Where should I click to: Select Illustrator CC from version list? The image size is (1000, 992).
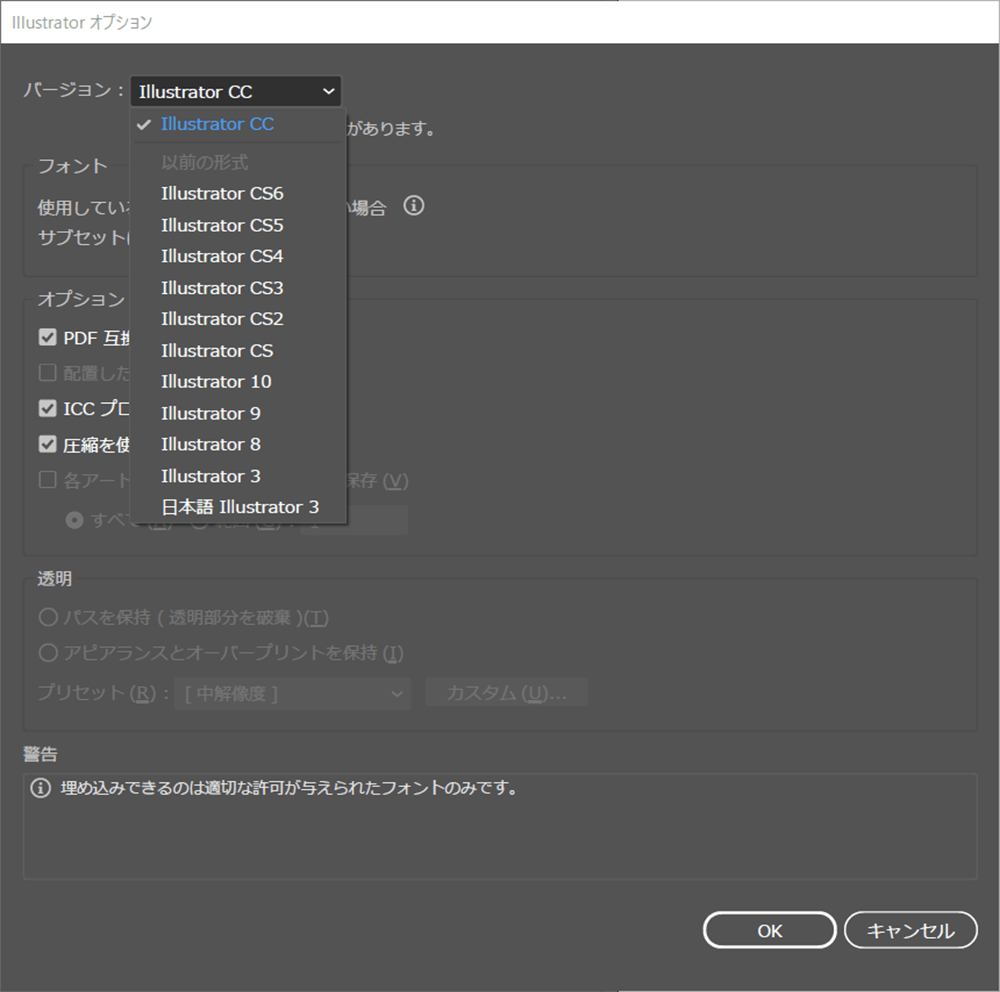pyautogui.click(x=239, y=124)
